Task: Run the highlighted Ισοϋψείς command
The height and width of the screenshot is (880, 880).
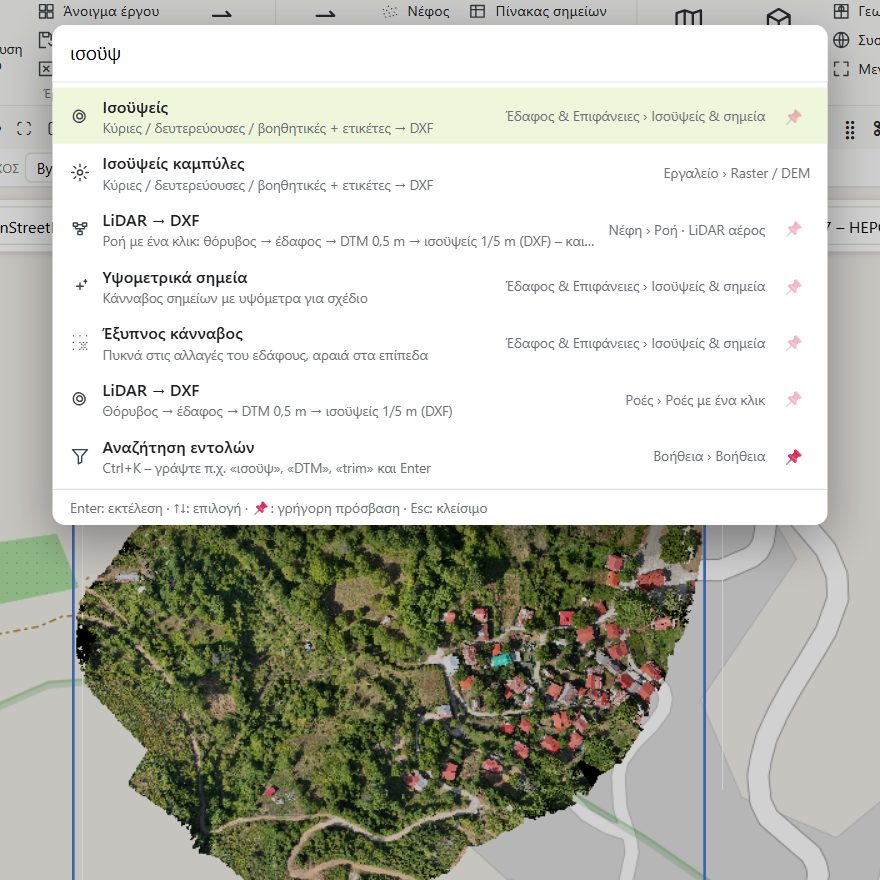Action: [439, 116]
